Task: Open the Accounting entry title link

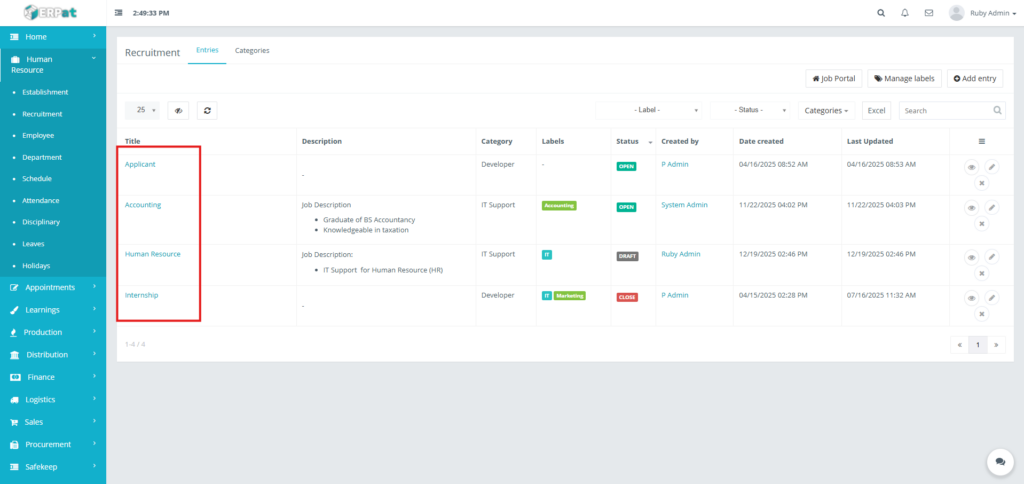Action: click(143, 205)
